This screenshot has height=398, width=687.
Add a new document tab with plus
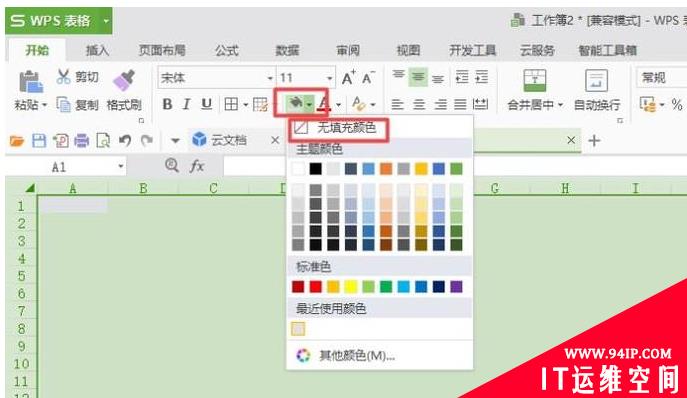coord(594,141)
